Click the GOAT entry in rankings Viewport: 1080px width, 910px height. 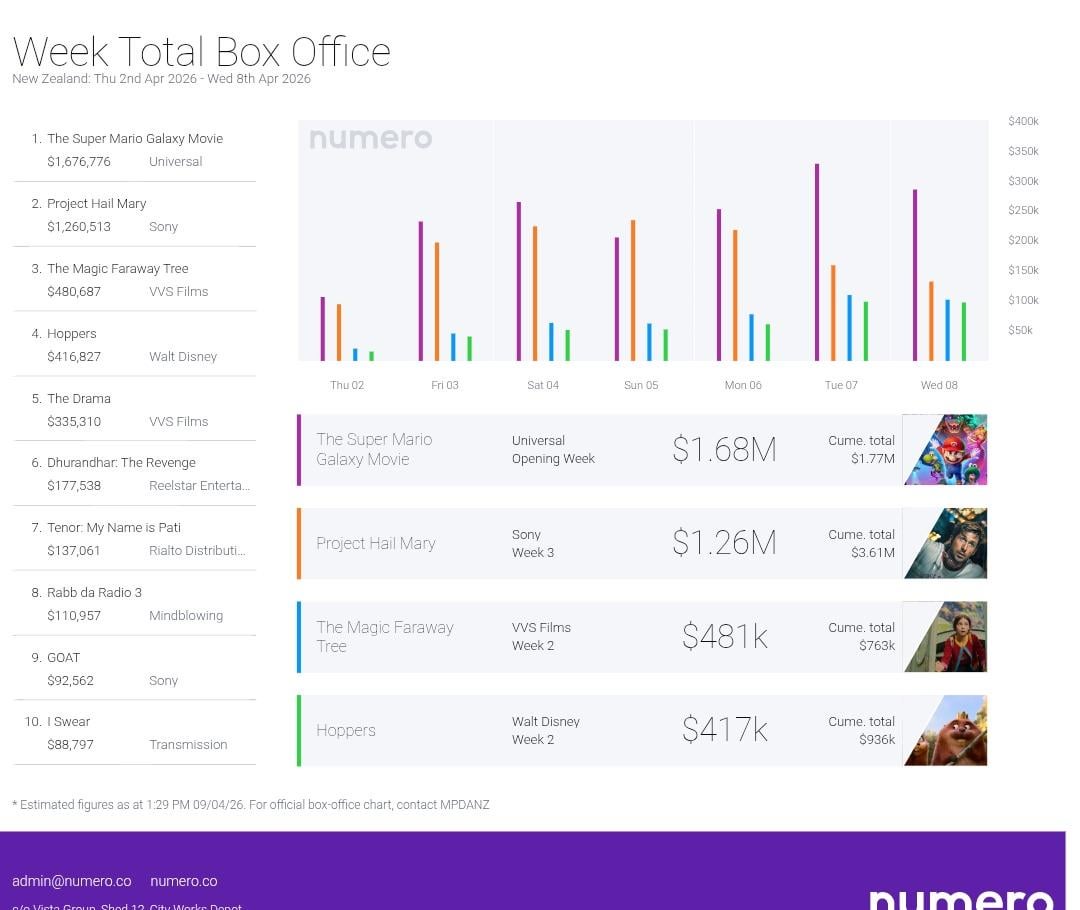click(x=63, y=658)
